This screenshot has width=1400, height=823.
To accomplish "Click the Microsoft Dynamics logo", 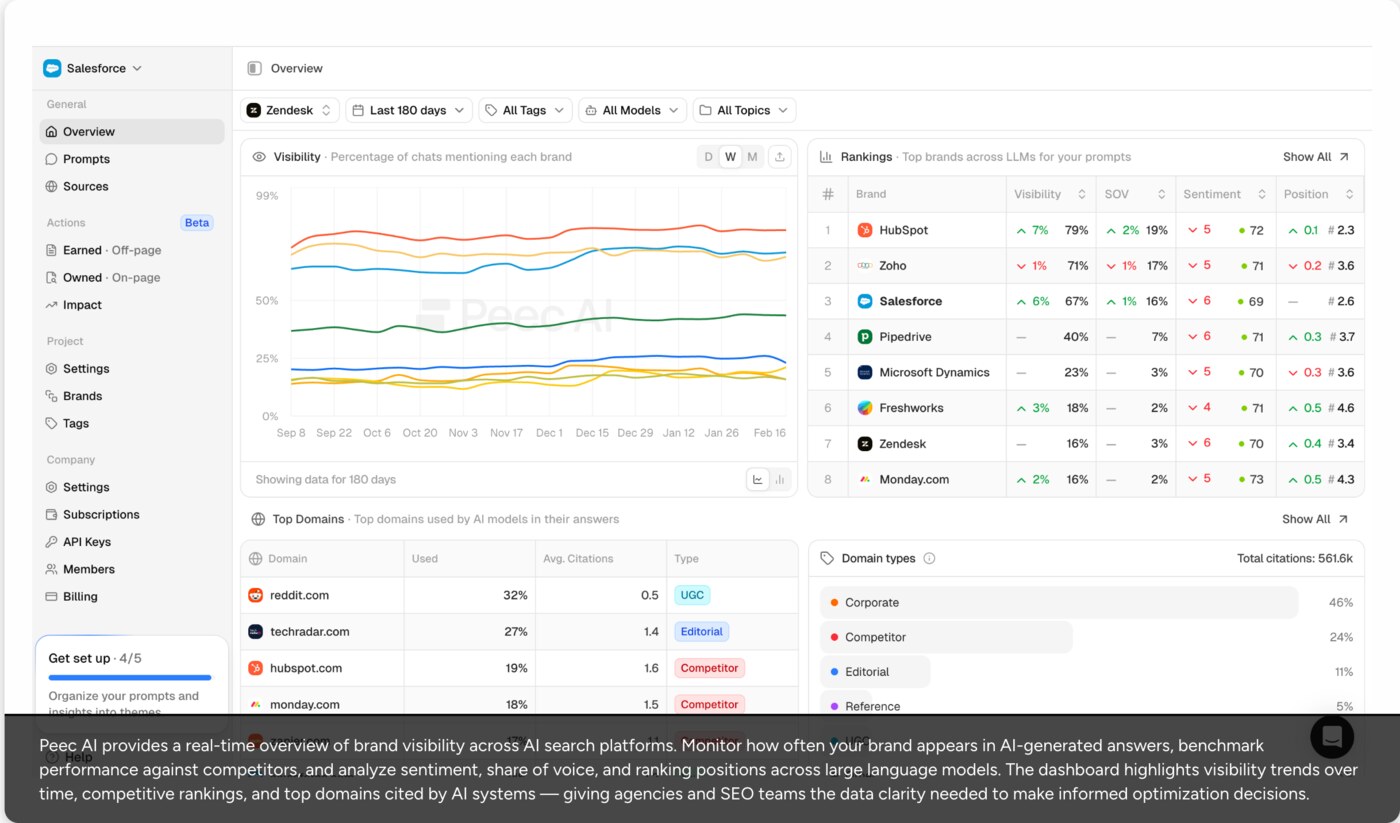I will click(x=865, y=372).
